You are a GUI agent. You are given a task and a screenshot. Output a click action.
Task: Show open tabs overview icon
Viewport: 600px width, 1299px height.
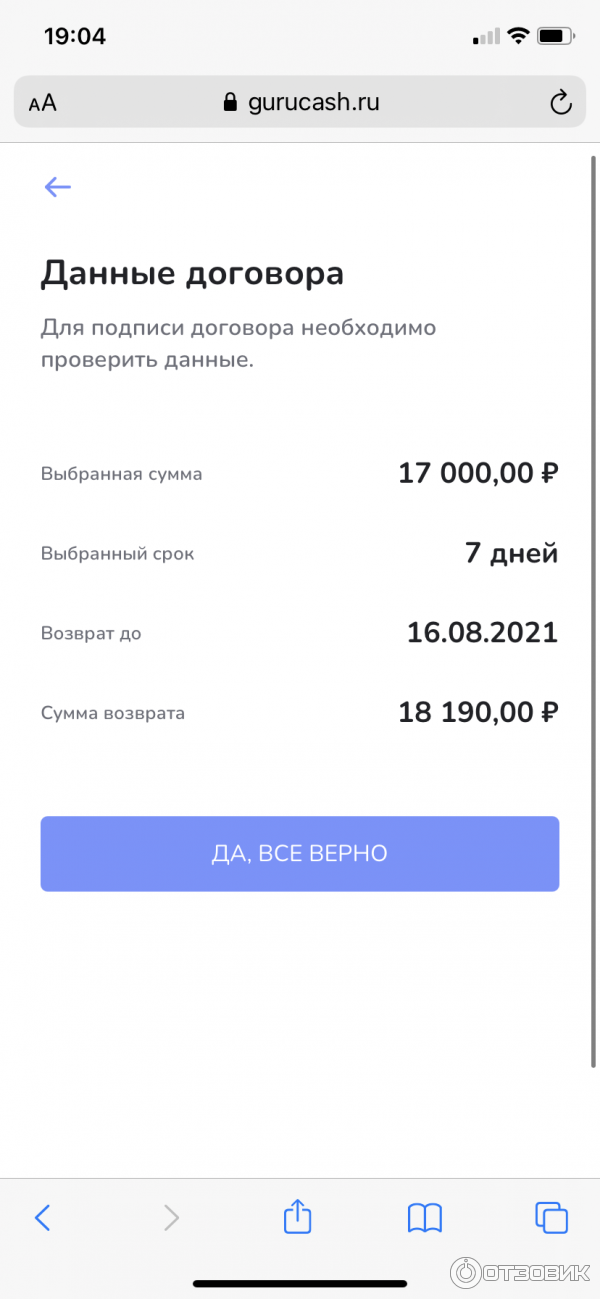point(551,1217)
